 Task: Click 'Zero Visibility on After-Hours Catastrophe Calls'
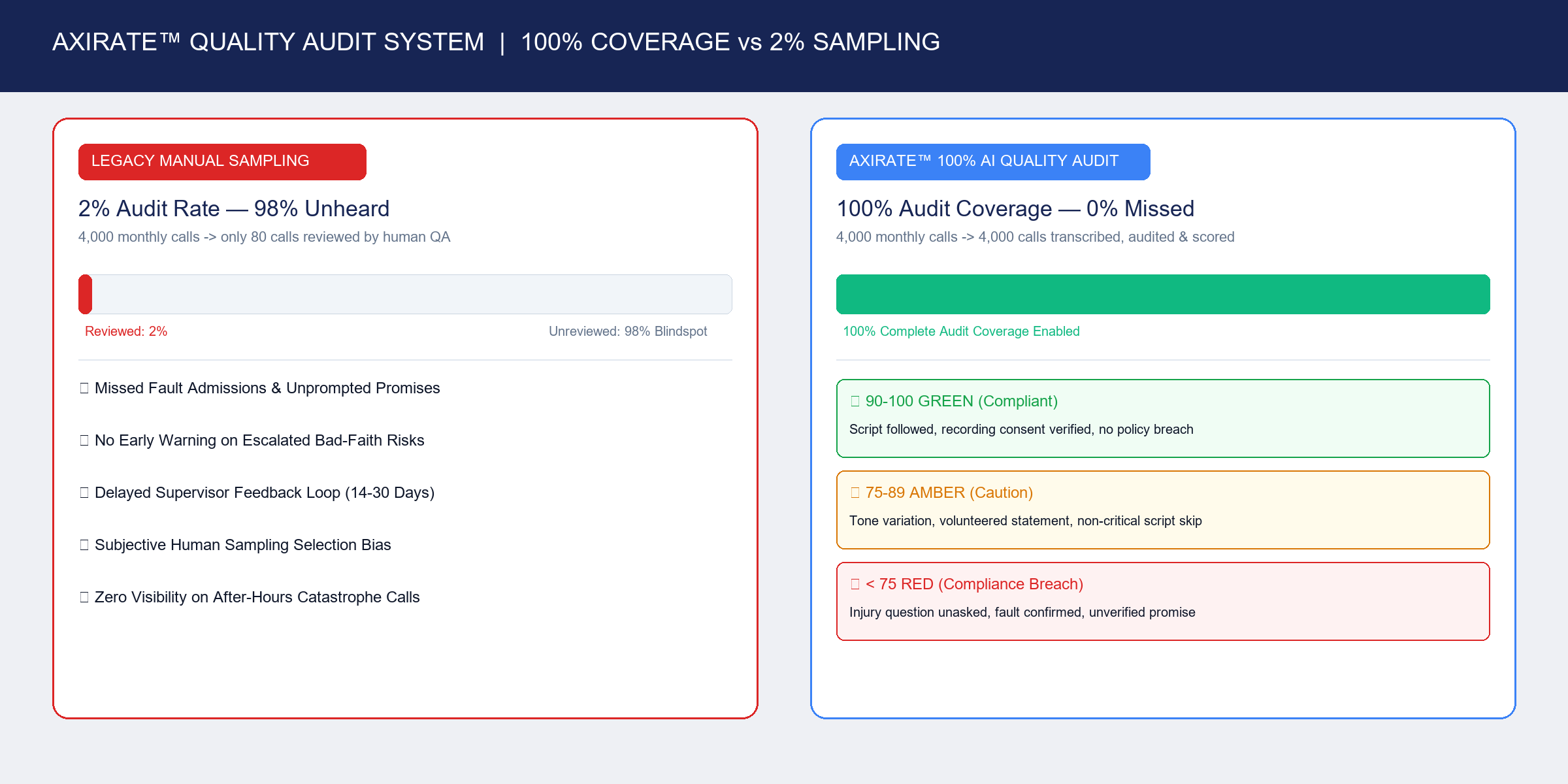pos(257,597)
